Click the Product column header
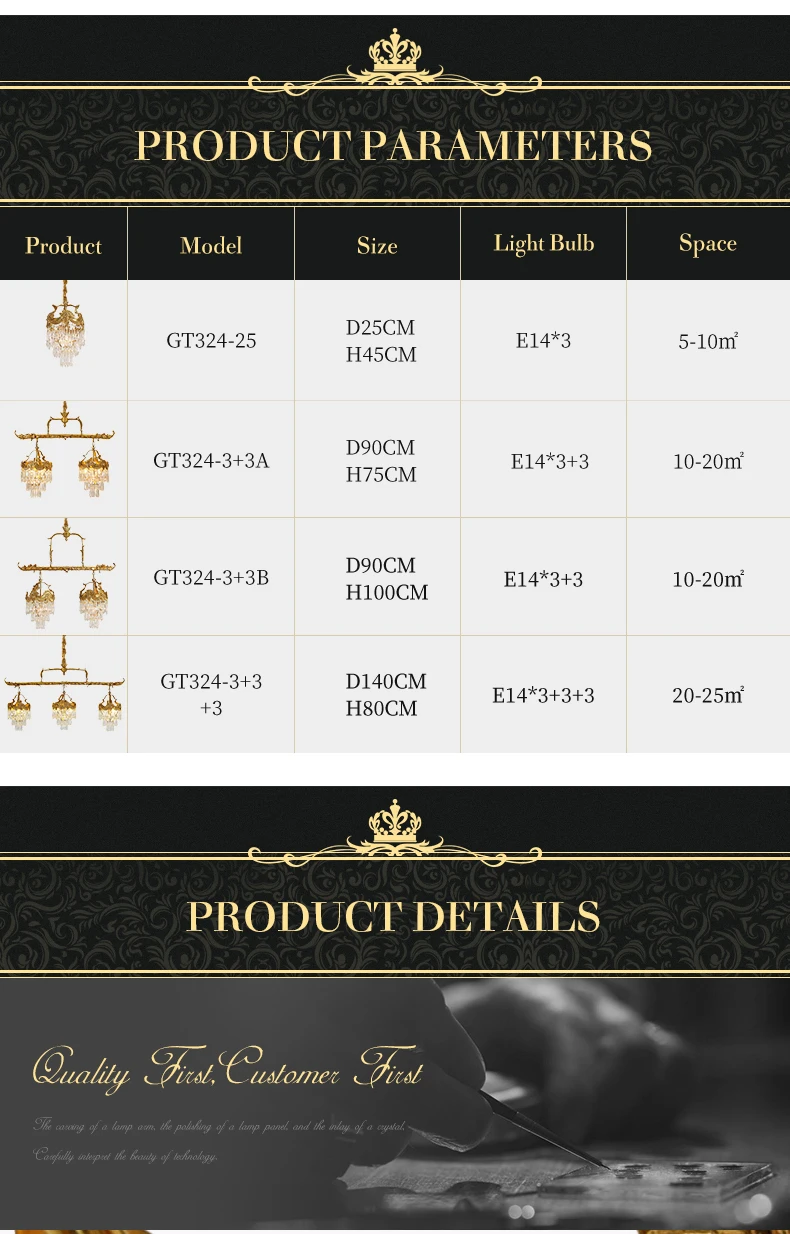 tap(64, 245)
